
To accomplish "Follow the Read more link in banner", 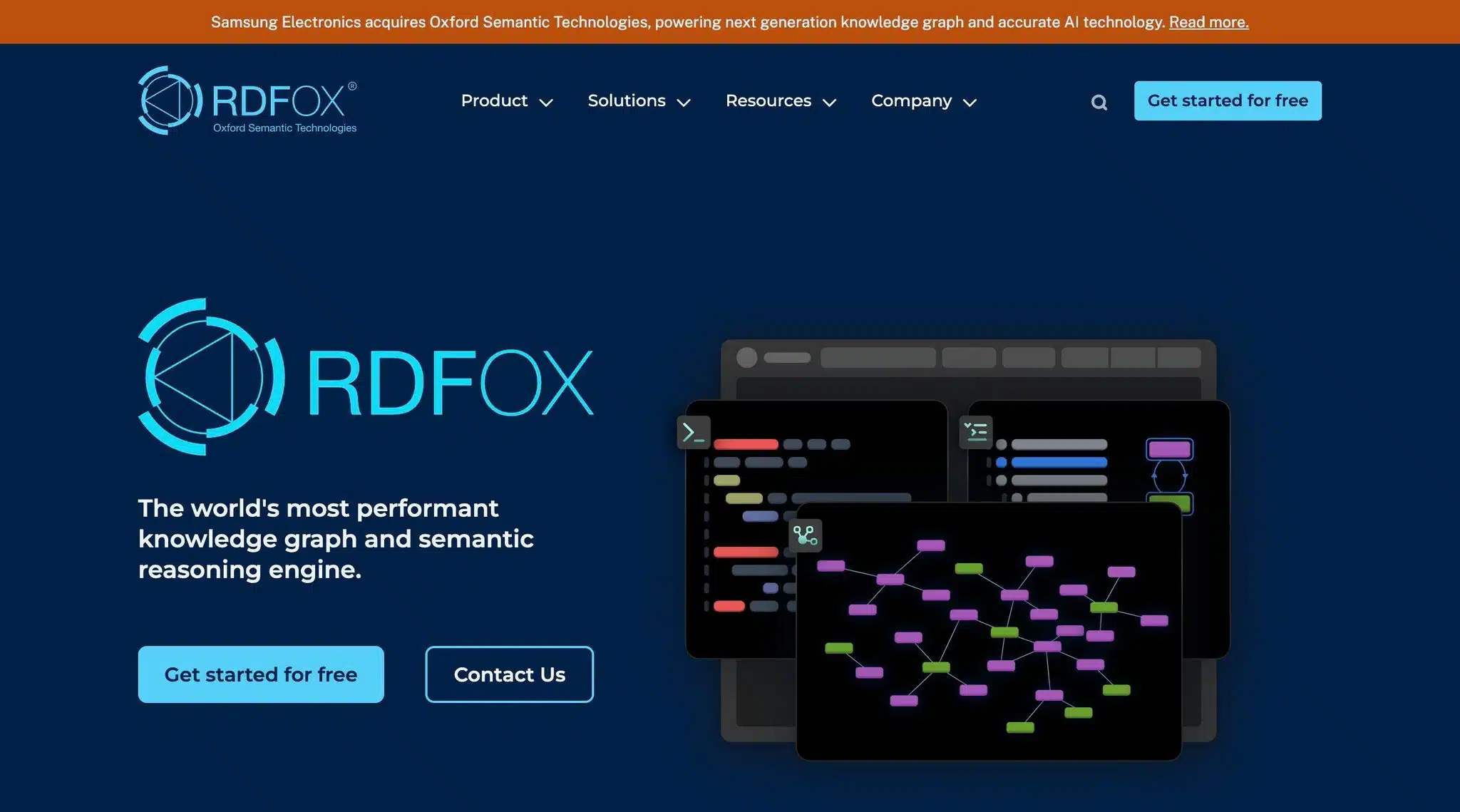I will [x=1208, y=22].
